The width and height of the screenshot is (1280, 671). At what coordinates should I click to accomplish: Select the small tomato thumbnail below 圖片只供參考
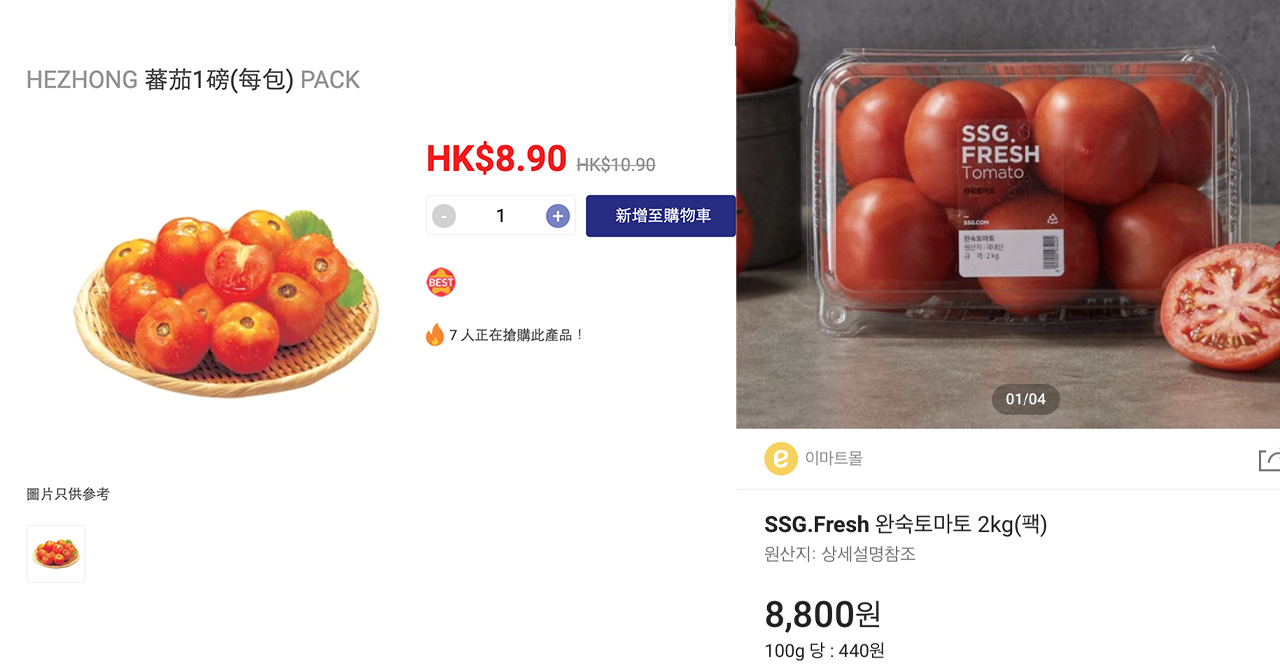pos(55,553)
